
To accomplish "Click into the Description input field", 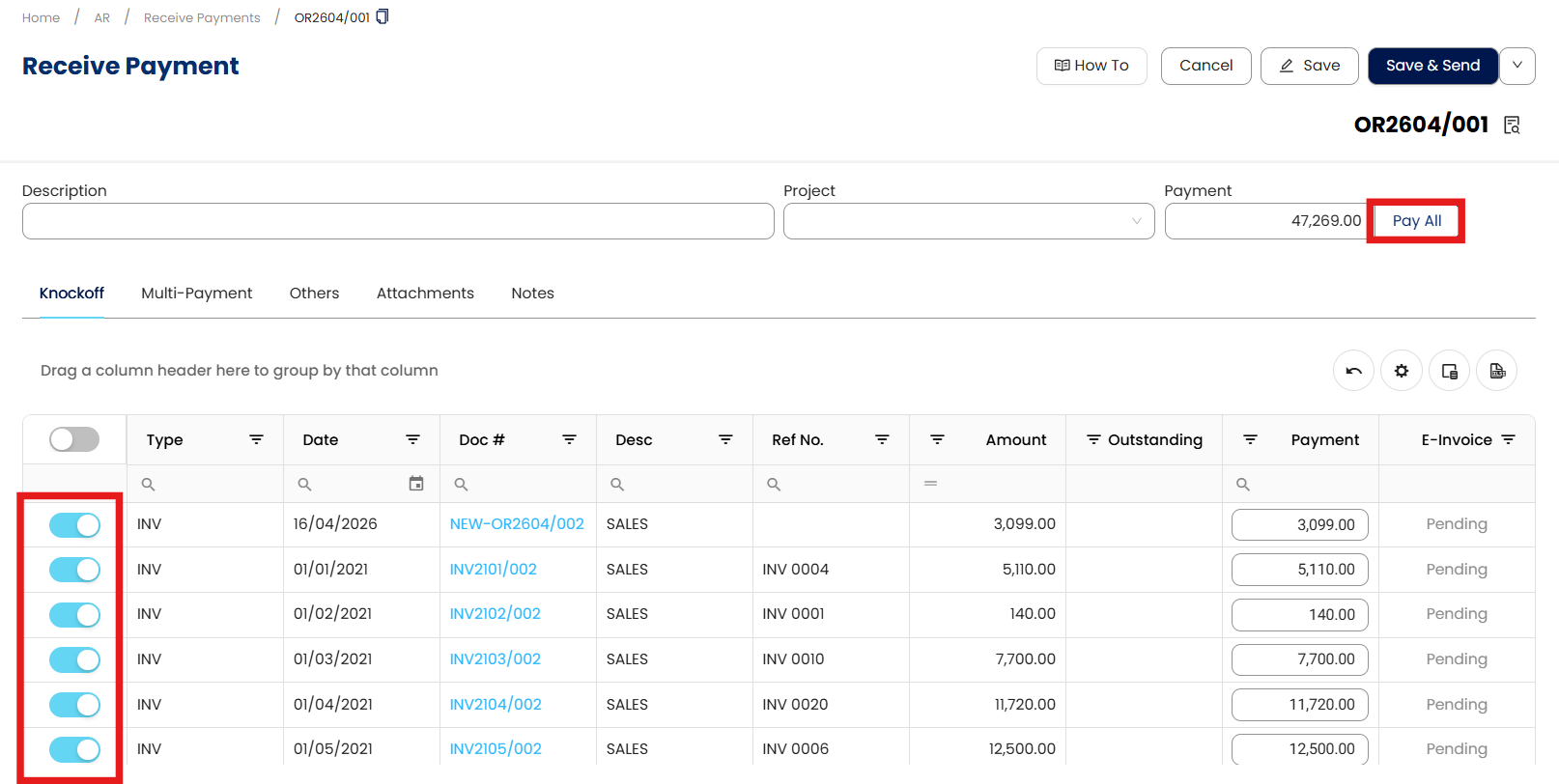I will pos(398,221).
